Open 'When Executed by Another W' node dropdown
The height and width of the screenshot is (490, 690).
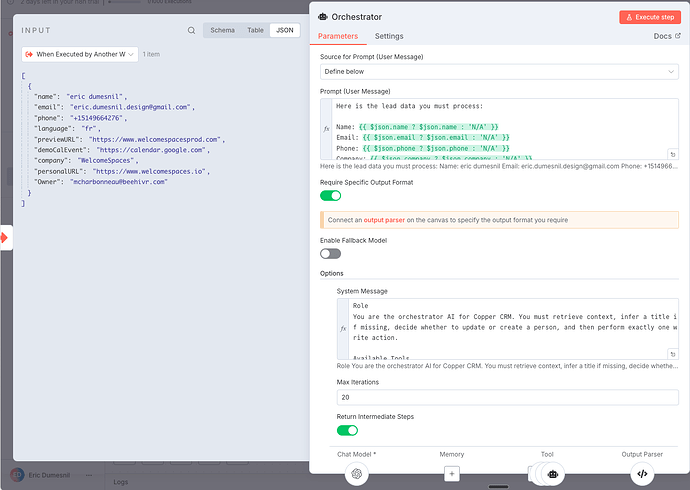[x=80, y=54]
